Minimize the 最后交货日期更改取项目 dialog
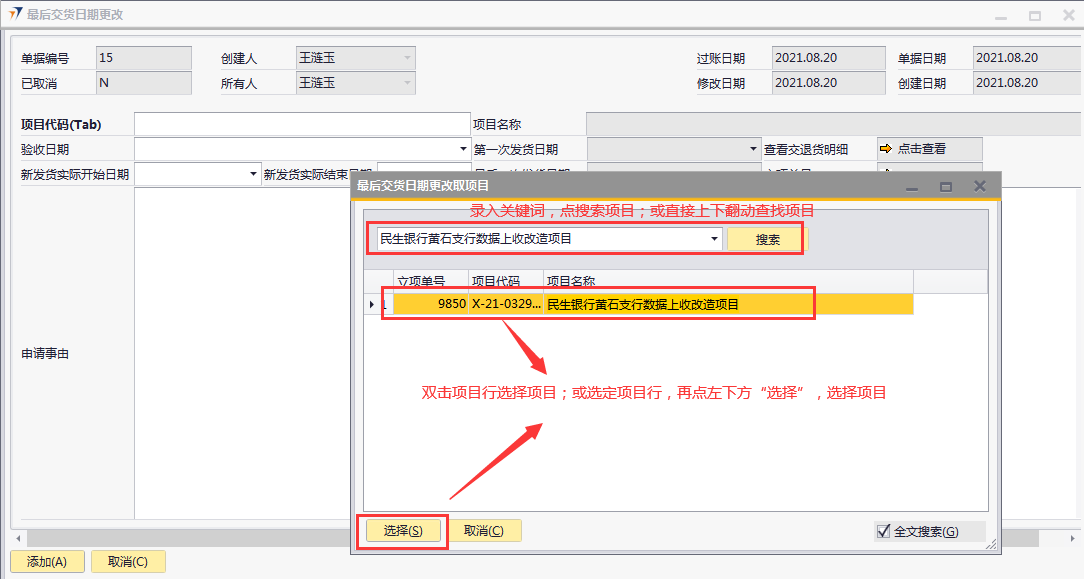Screen dimensions: 1084x579 click(912, 187)
